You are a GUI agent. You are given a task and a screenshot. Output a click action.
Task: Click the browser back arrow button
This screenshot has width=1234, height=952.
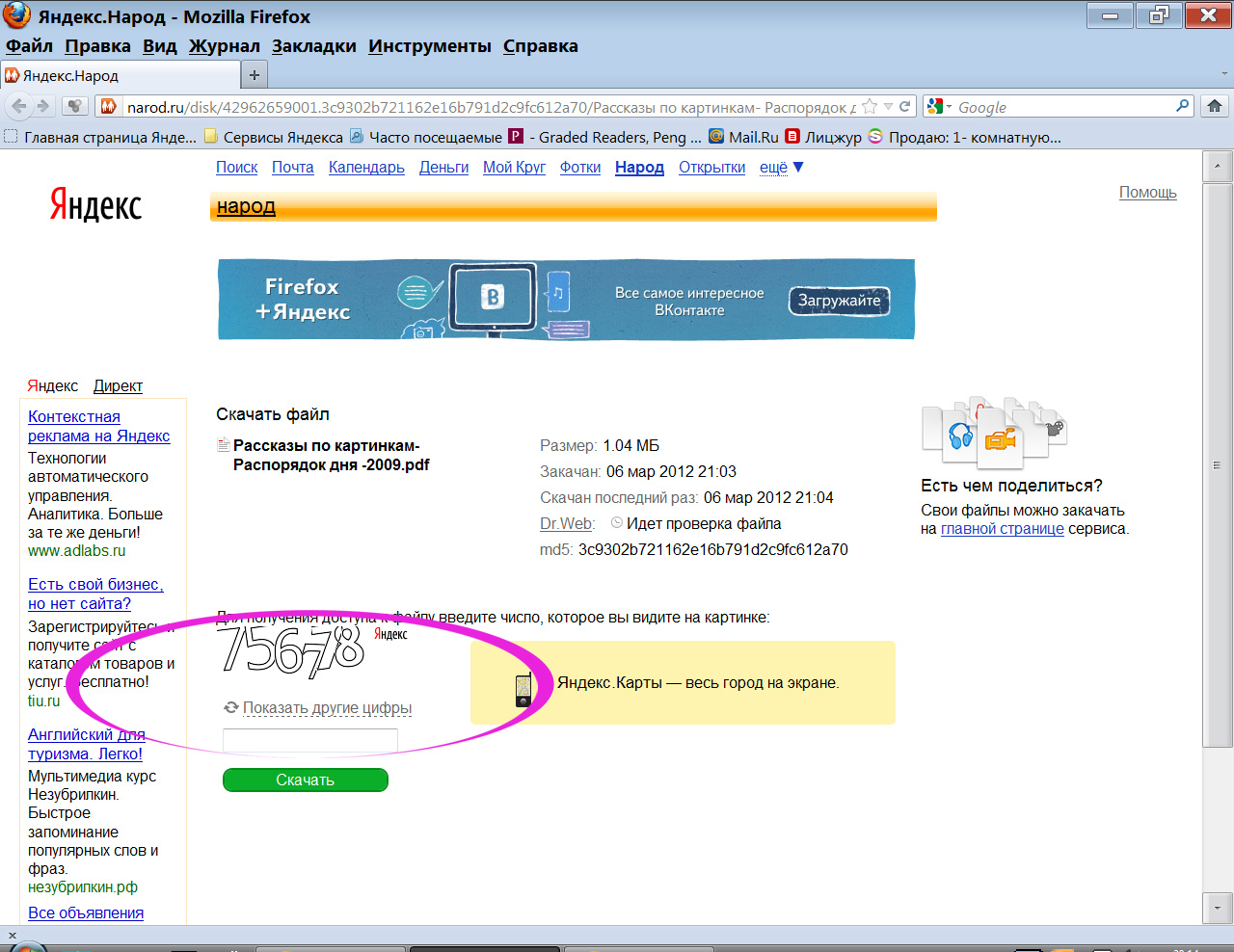(18, 107)
